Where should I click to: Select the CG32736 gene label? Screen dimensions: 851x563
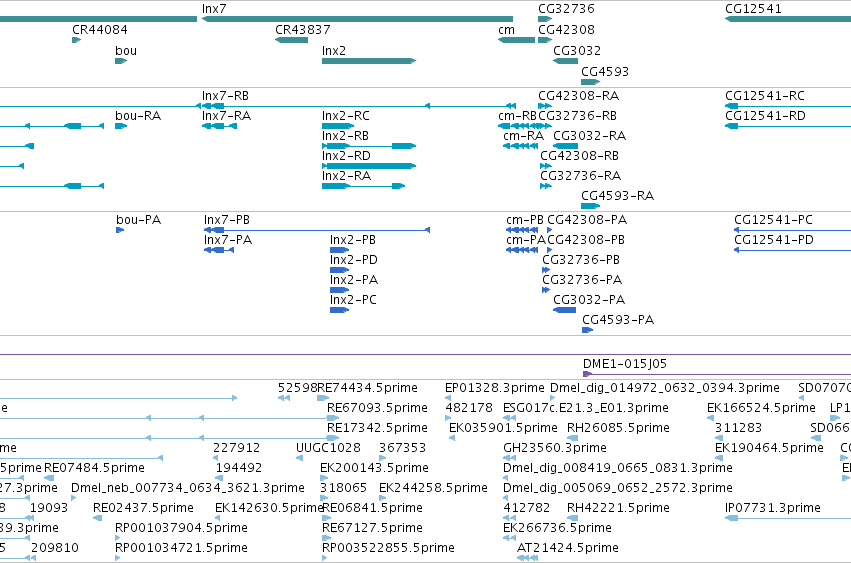[566, 9]
